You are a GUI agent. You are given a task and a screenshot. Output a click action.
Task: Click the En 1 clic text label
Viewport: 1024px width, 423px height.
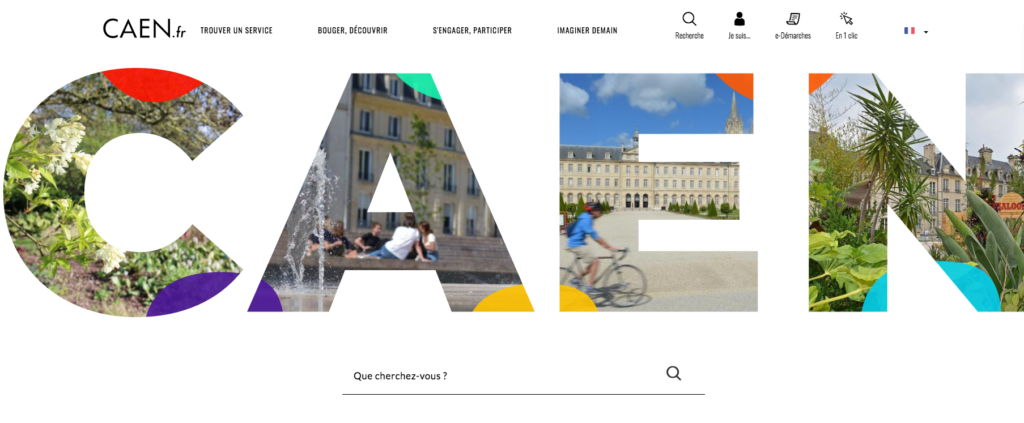point(846,36)
